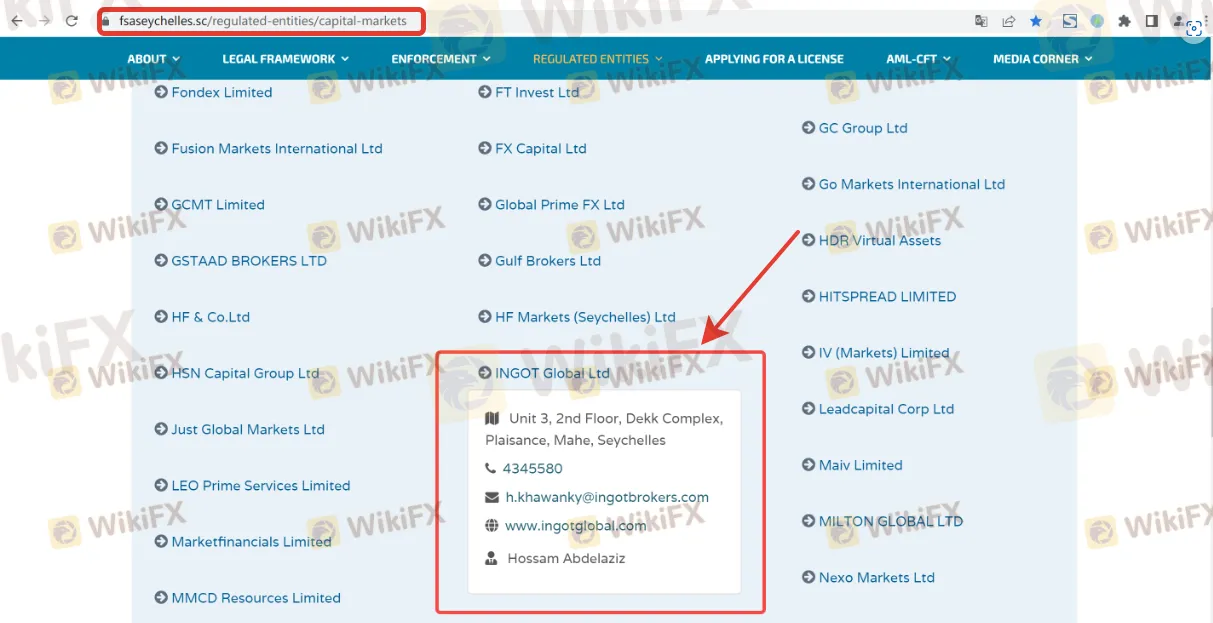
Task: Open the S extension icon
Action: 1069,20
